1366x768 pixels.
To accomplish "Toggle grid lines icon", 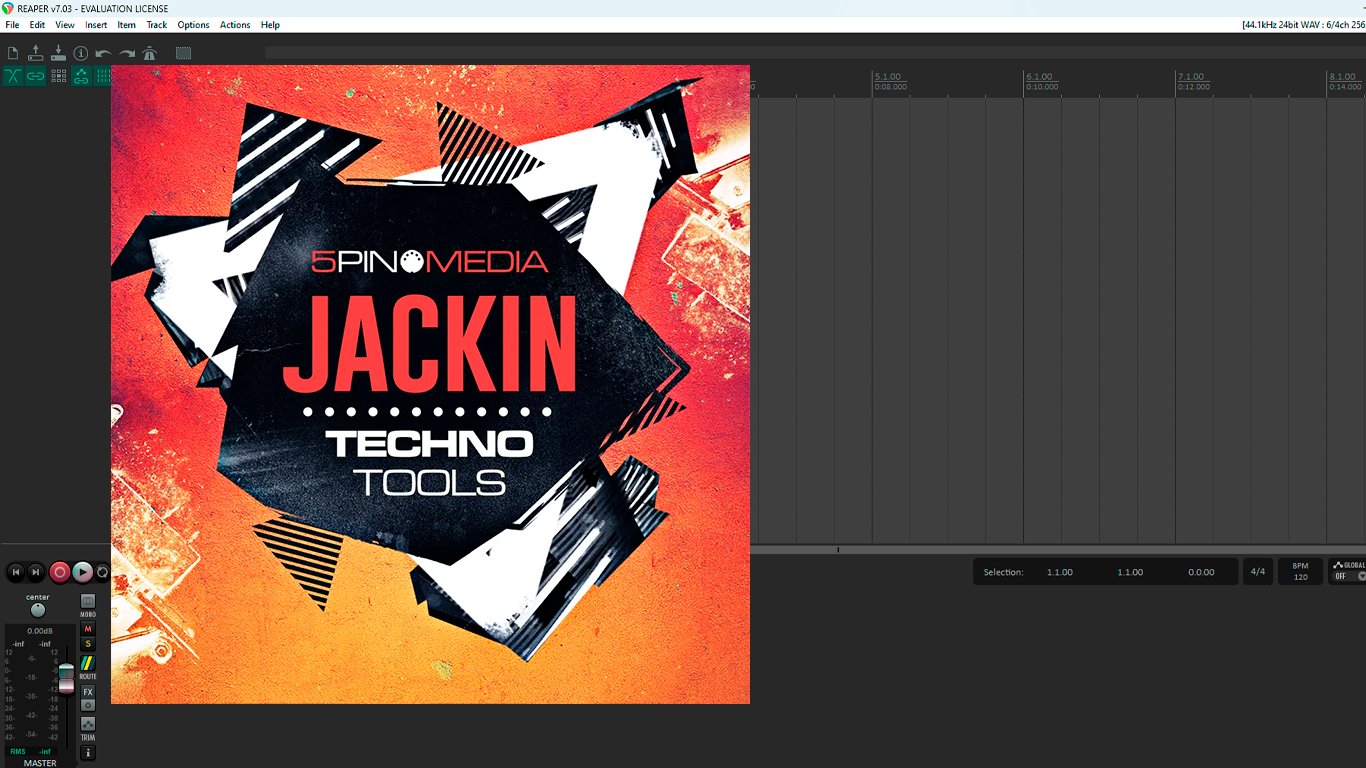I will coord(103,76).
